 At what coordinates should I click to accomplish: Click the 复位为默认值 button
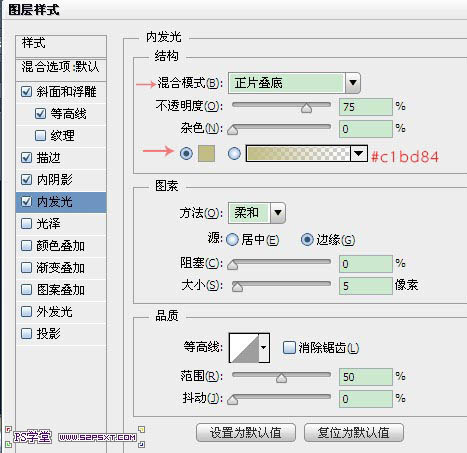tap(354, 433)
